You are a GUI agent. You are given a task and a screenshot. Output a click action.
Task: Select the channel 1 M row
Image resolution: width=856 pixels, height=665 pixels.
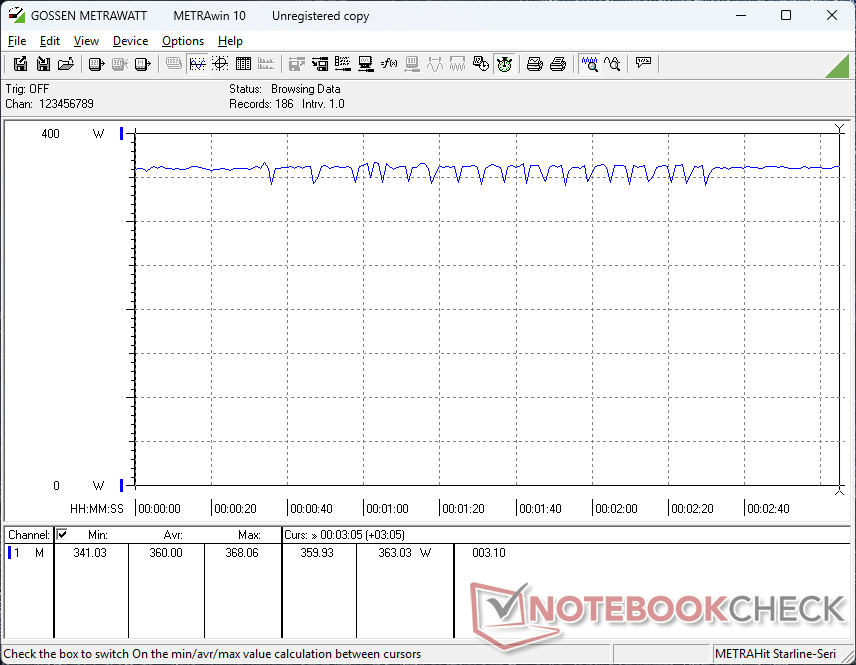[x=27, y=553]
